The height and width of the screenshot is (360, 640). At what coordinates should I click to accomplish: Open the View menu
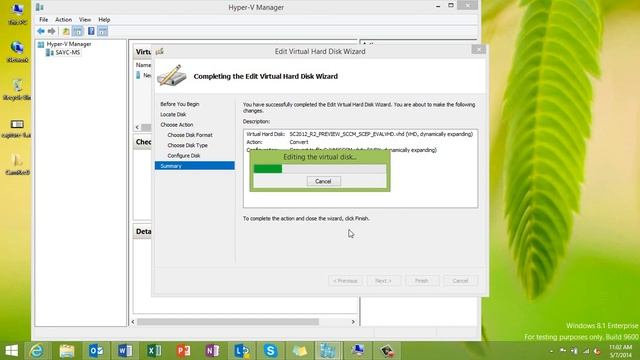pos(85,20)
